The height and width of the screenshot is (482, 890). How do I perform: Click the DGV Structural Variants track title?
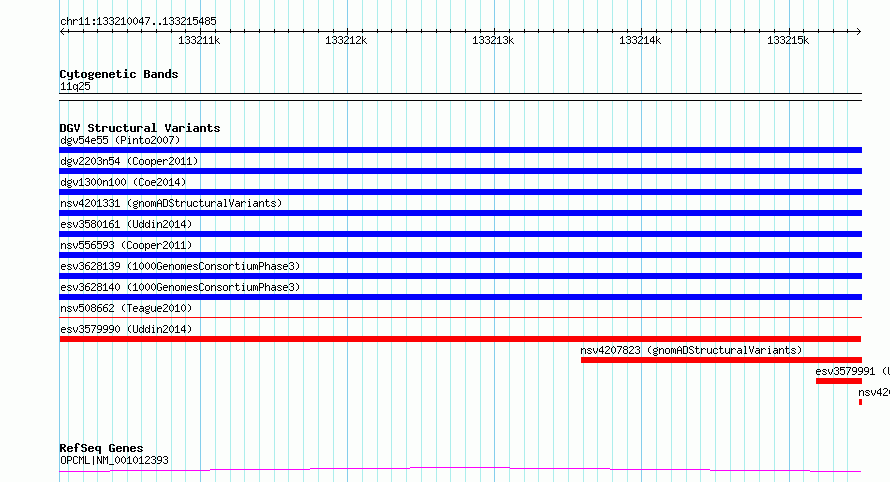pos(140,128)
